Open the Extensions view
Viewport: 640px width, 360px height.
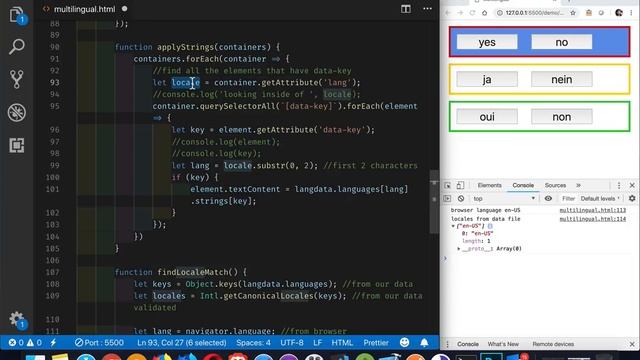tap(16, 145)
